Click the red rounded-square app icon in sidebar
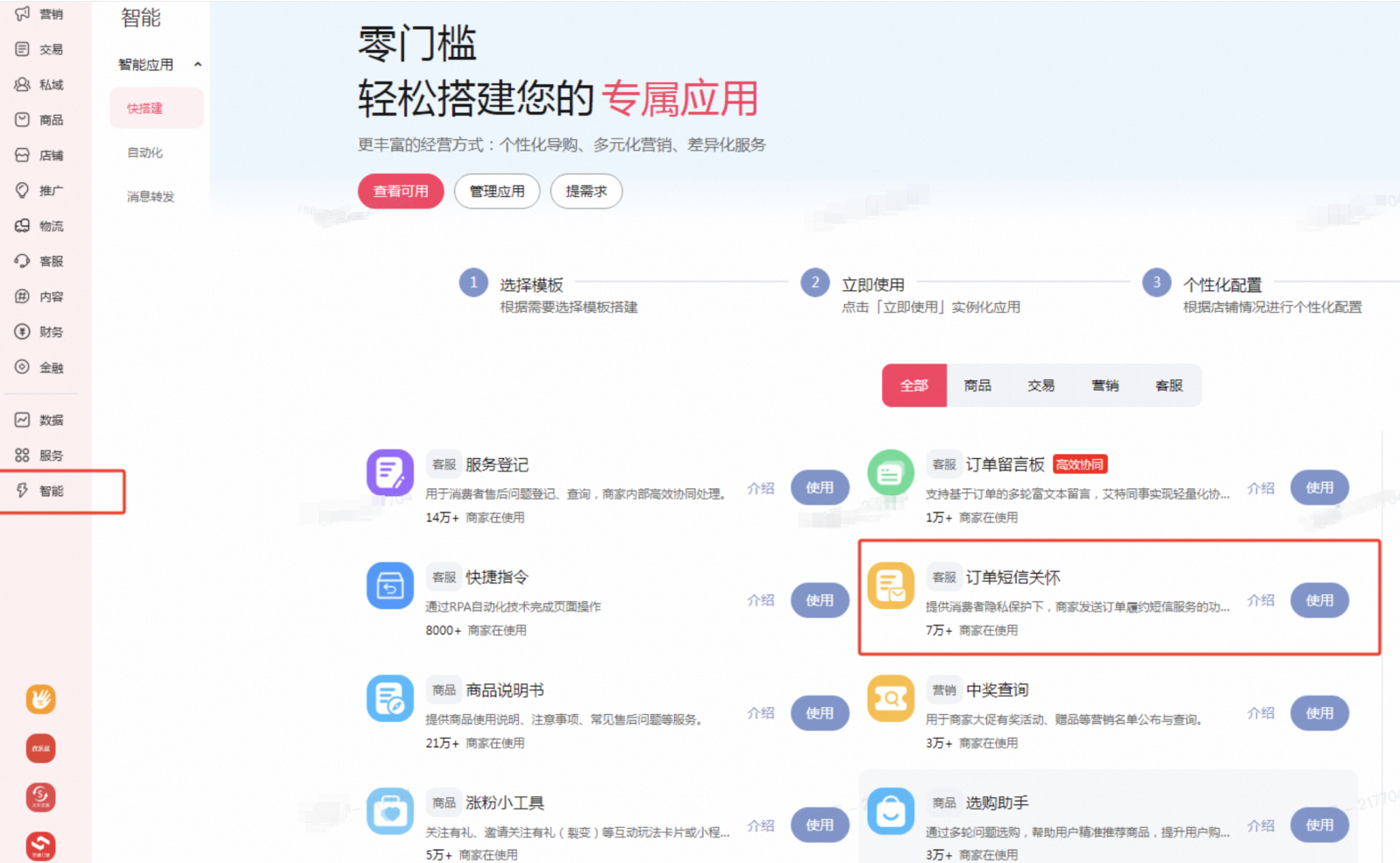1400x863 pixels. click(x=41, y=748)
